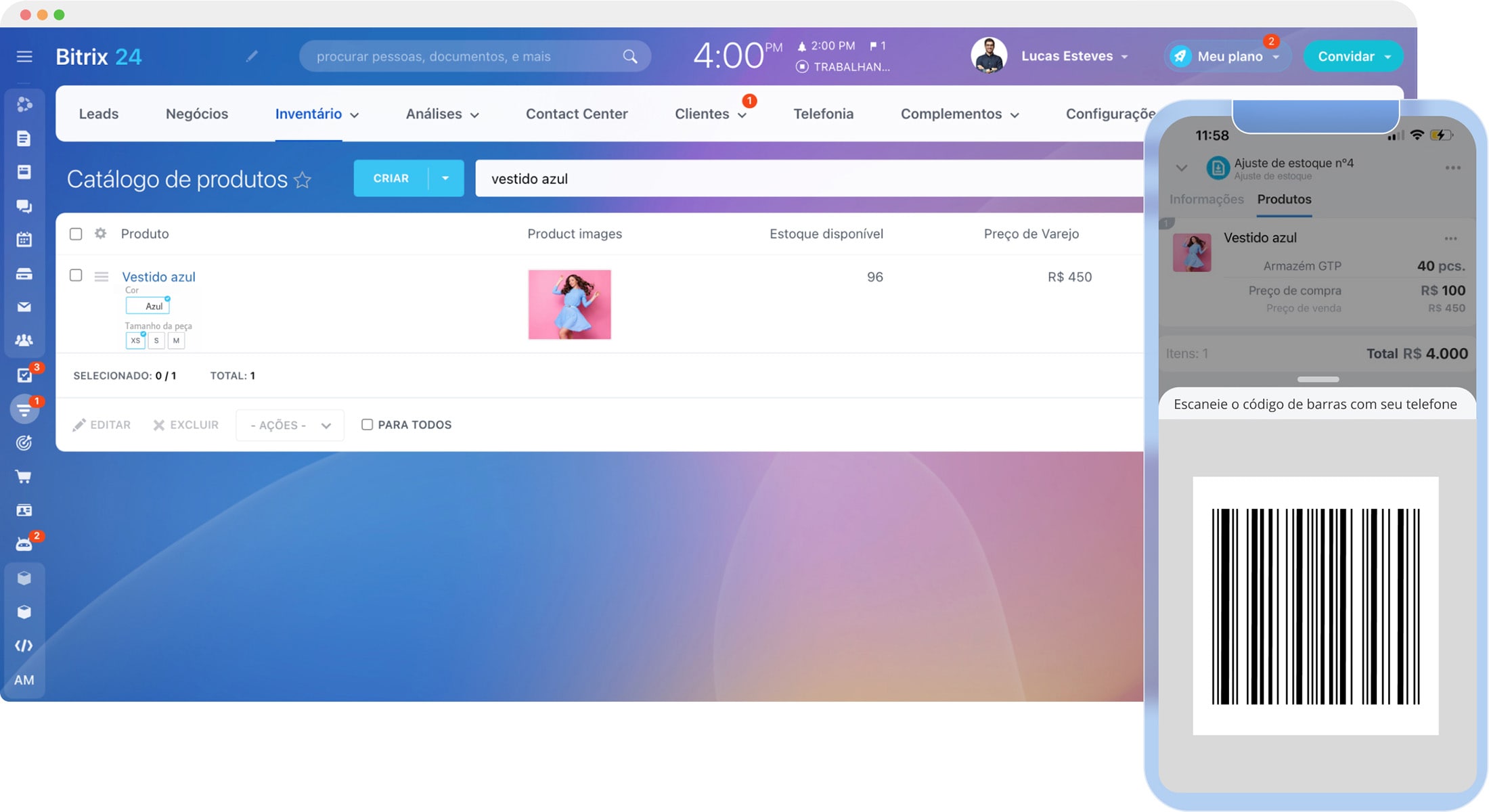Screen dimensions: 1489x812
Task: Click the Convidar button
Action: [x=1348, y=56]
